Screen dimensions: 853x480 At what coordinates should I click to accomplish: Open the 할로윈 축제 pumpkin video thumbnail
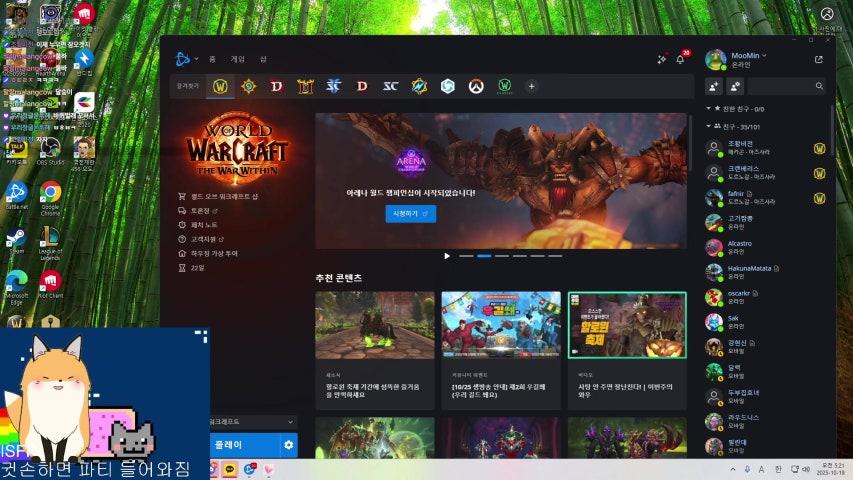(x=627, y=325)
